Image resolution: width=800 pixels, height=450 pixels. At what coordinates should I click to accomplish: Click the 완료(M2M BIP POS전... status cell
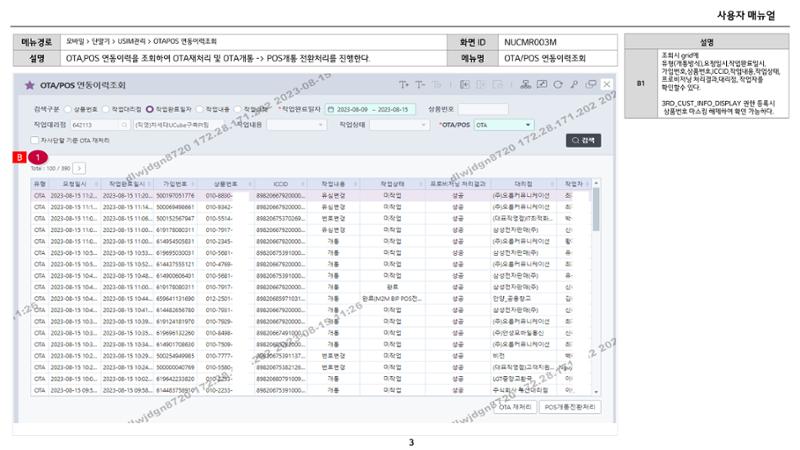coord(392,298)
